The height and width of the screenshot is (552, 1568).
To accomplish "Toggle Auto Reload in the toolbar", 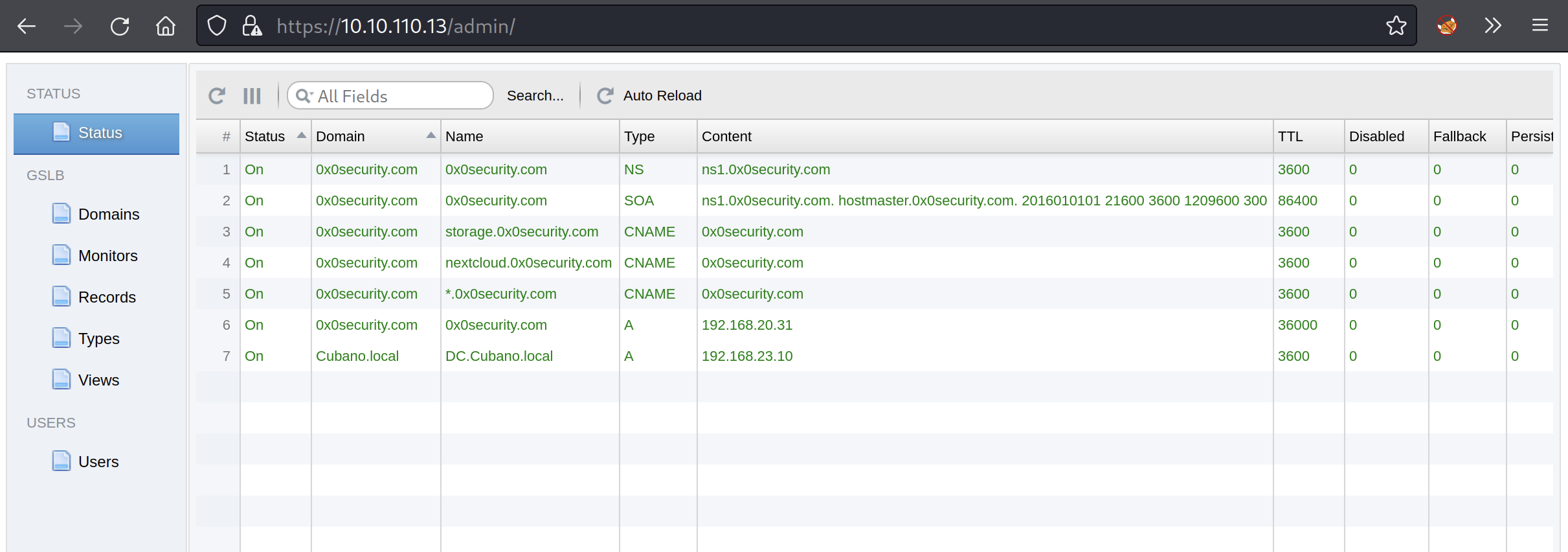I will click(649, 96).
